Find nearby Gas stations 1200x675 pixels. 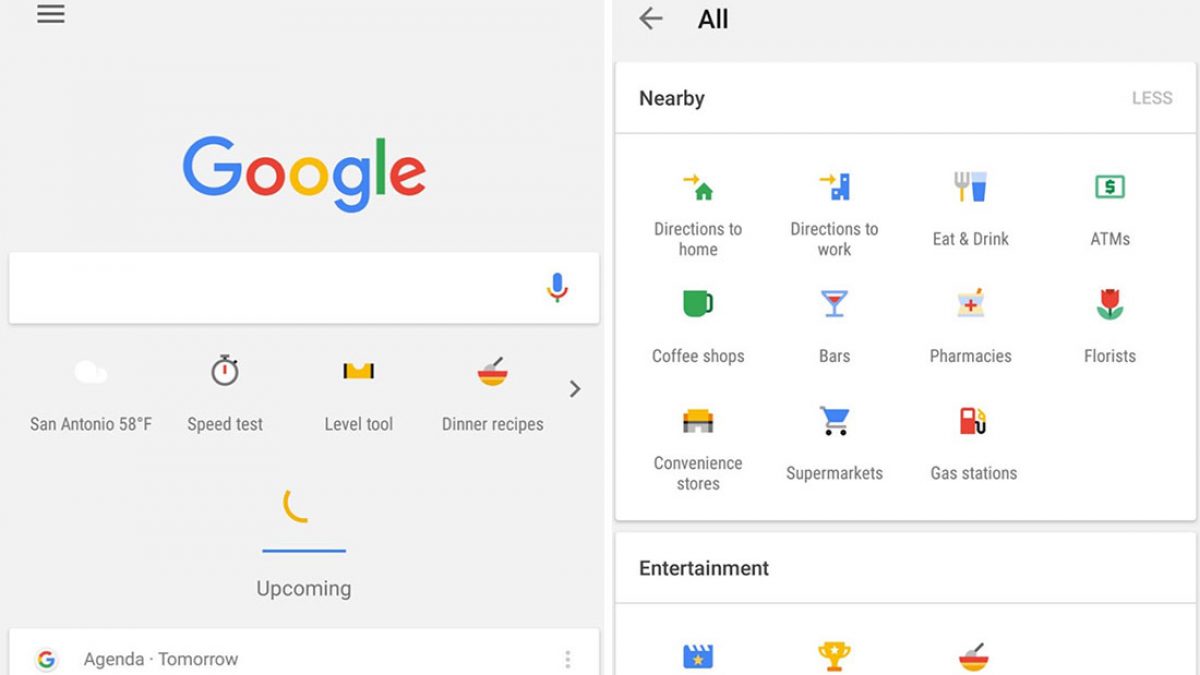[x=974, y=443]
